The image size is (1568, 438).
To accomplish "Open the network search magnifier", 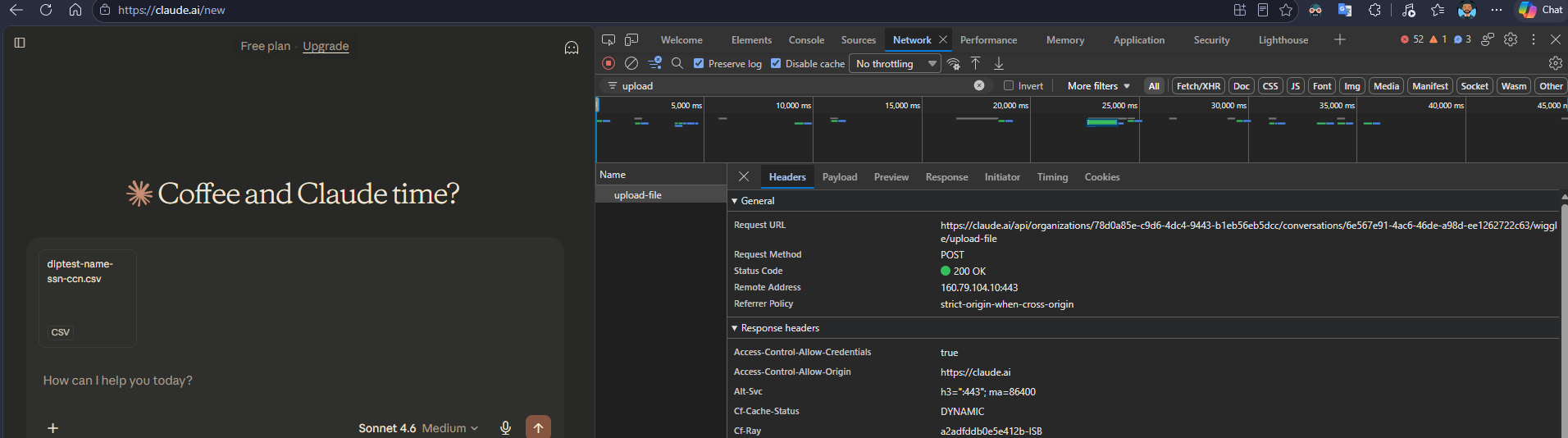I will click(677, 63).
